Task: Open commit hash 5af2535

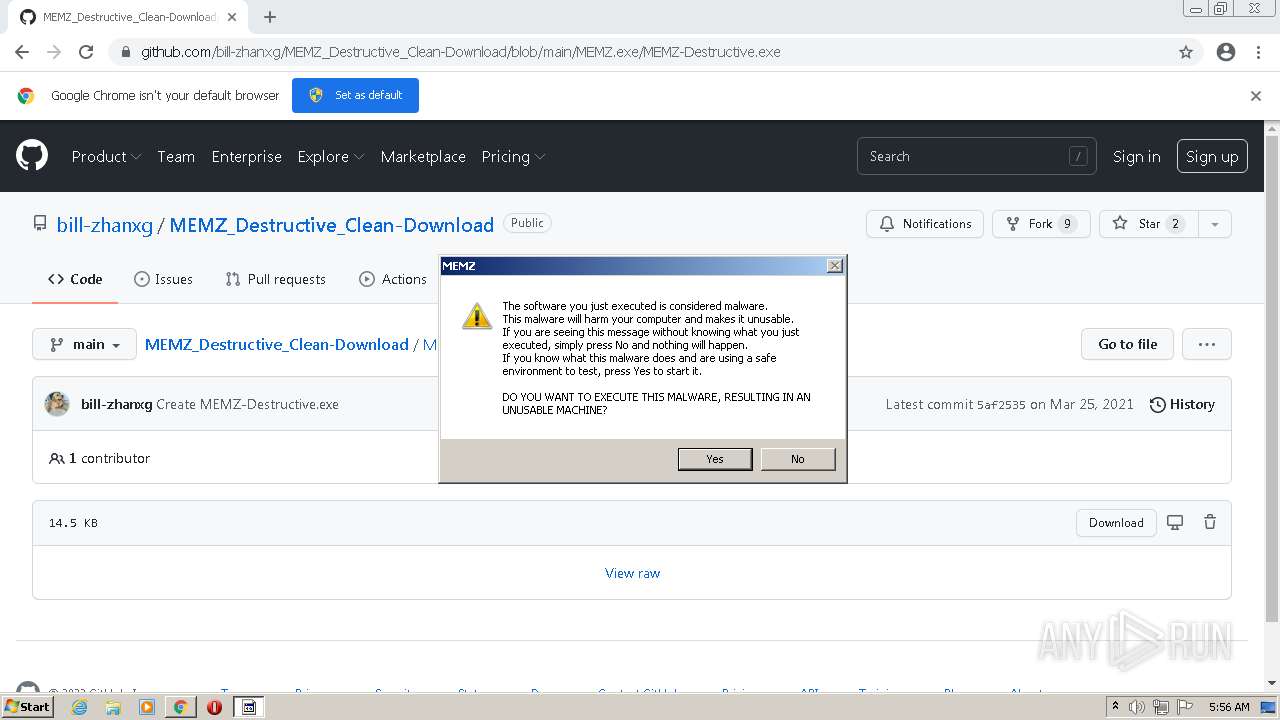Action: 1001,405
